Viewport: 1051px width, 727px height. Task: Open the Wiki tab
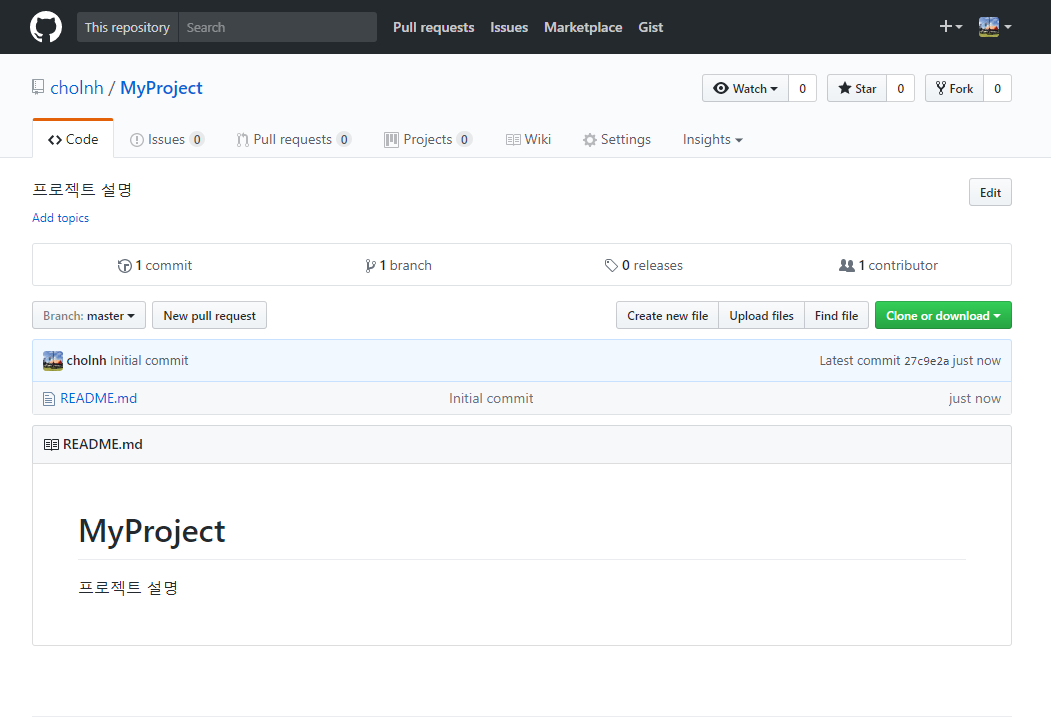pyautogui.click(x=528, y=139)
